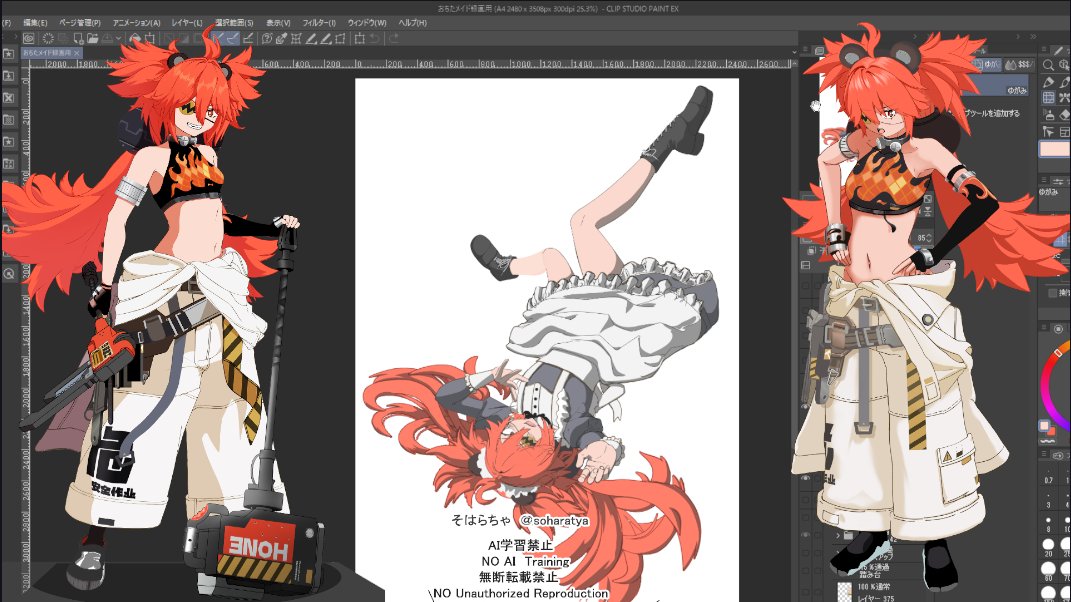Image resolution: width=1071 pixels, height=602 pixels.
Task: Toggle Snap to Ruler in command bar
Action: pyautogui.click(x=217, y=38)
